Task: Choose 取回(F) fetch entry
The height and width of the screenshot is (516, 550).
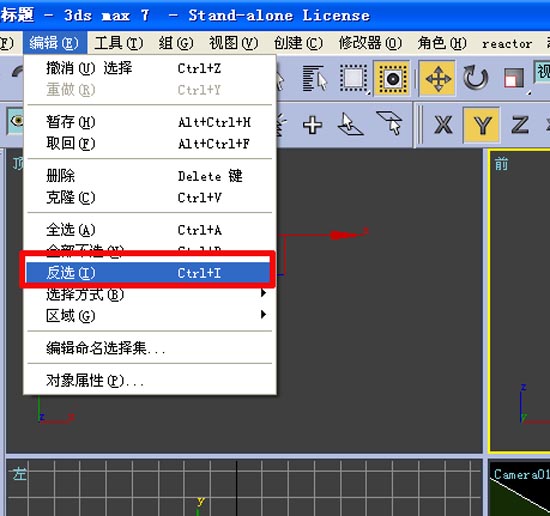Action: 150,143
